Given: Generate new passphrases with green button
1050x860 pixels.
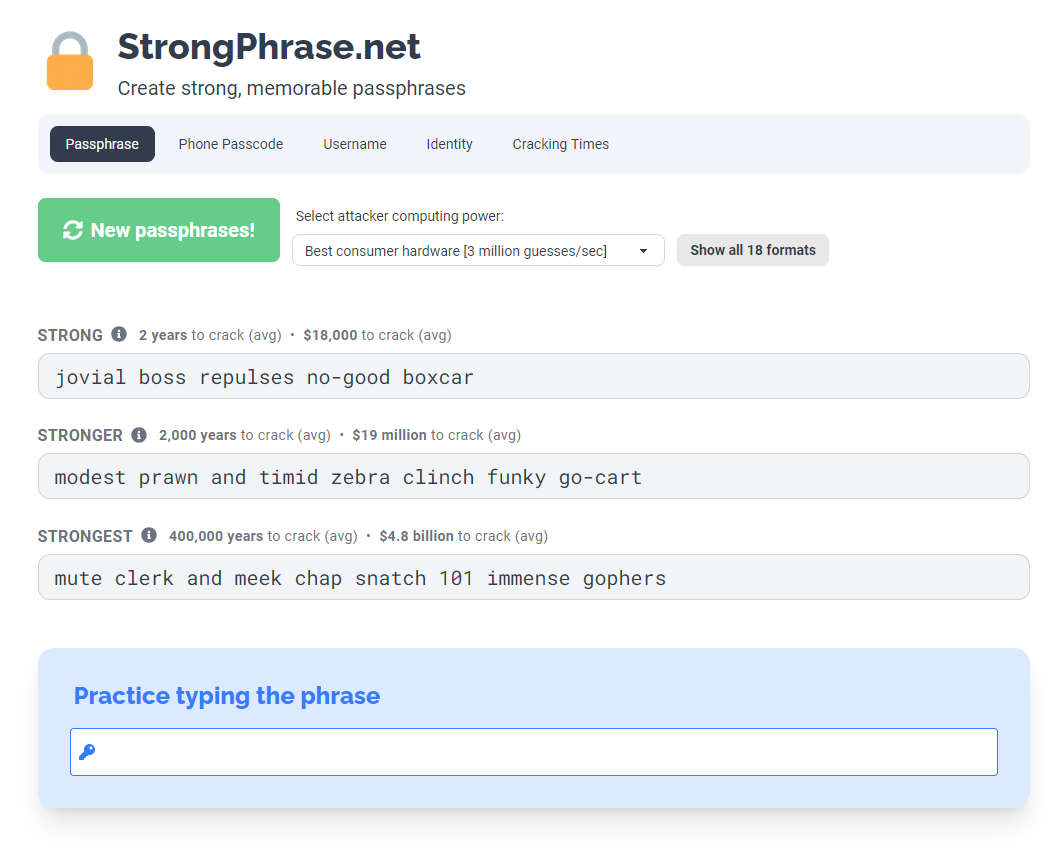Looking at the screenshot, I should click(x=159, y=230).
